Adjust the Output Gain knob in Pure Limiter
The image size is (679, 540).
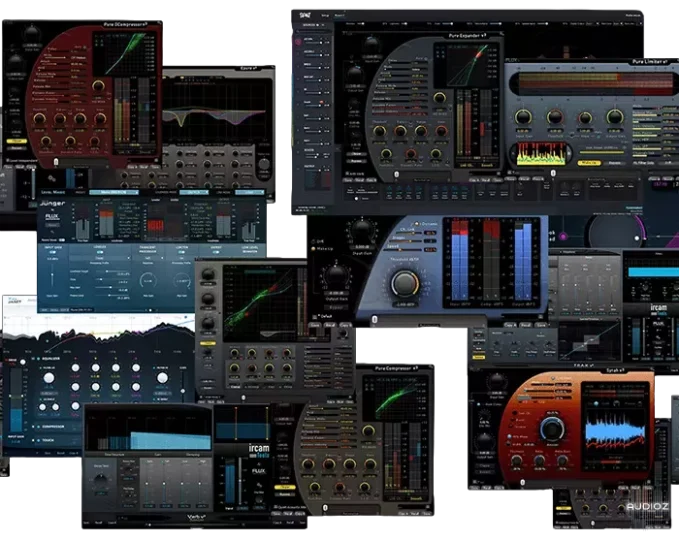tap(614, 116)
